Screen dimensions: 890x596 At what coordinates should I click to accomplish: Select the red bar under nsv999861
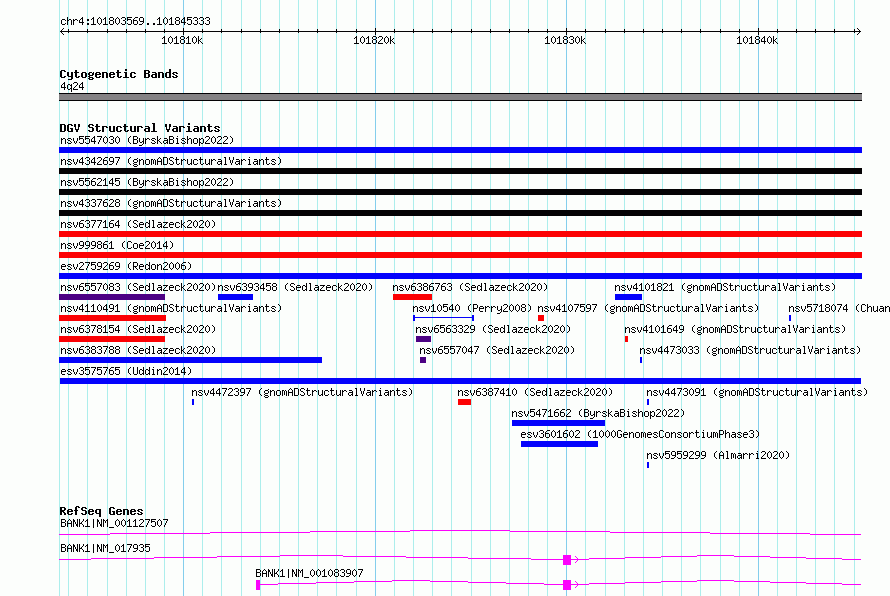point(460,255)
